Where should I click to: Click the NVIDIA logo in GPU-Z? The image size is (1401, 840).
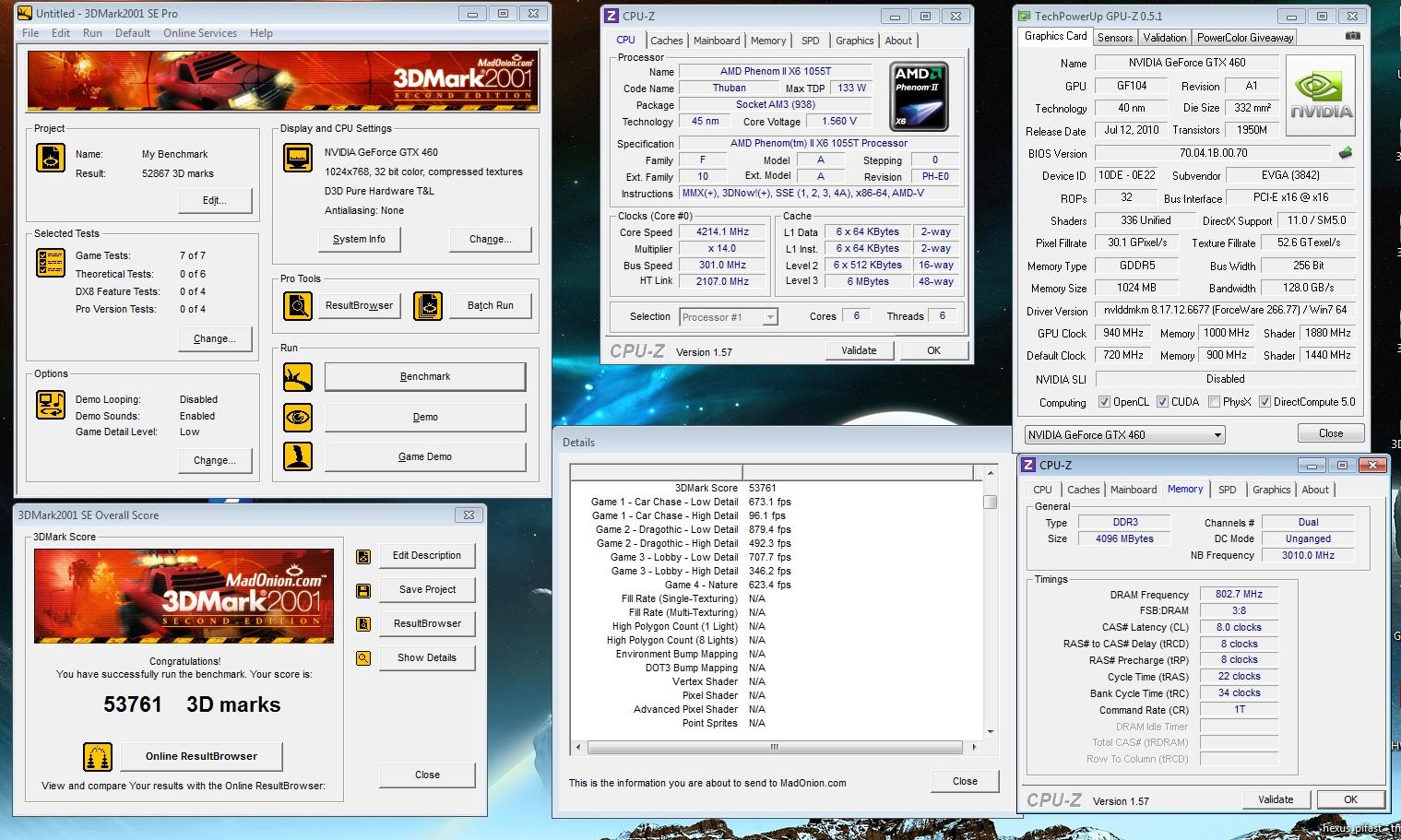click(x=1321, y=96)
